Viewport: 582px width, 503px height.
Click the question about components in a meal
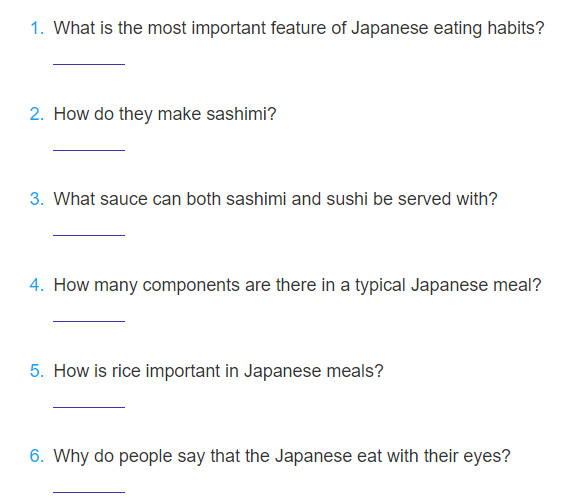[297, 285]
